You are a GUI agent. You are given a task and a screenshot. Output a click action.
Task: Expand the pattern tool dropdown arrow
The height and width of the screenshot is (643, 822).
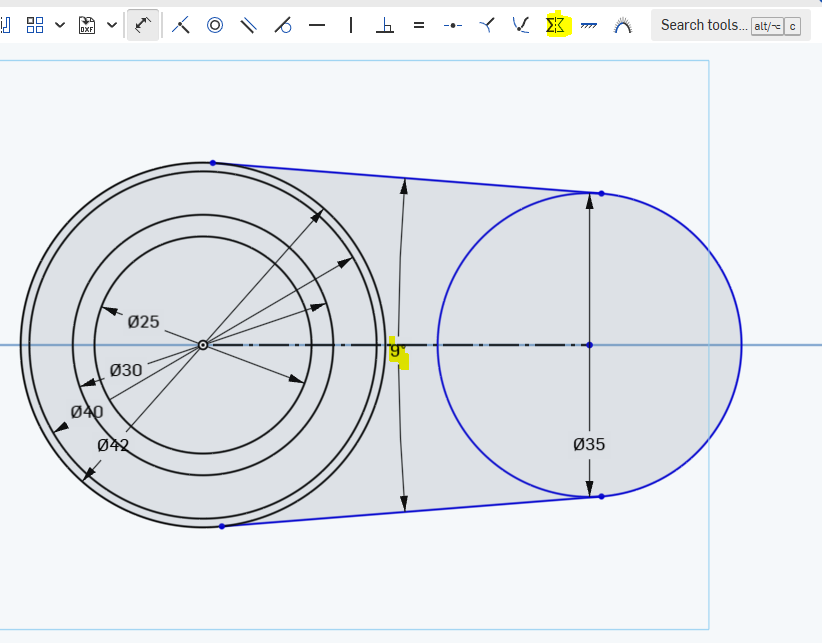coord(60,25)
